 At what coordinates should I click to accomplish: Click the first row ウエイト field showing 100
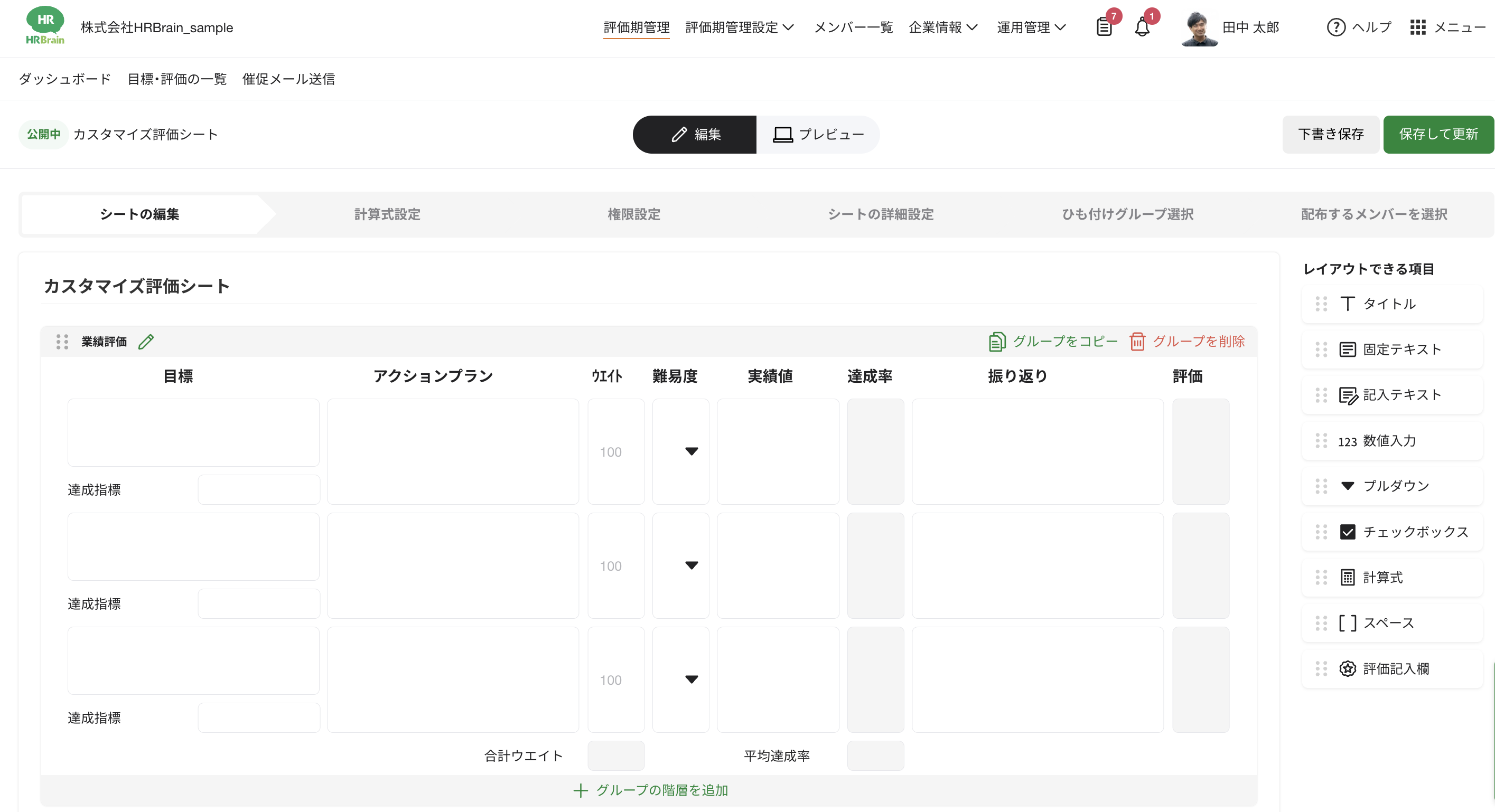616,451
